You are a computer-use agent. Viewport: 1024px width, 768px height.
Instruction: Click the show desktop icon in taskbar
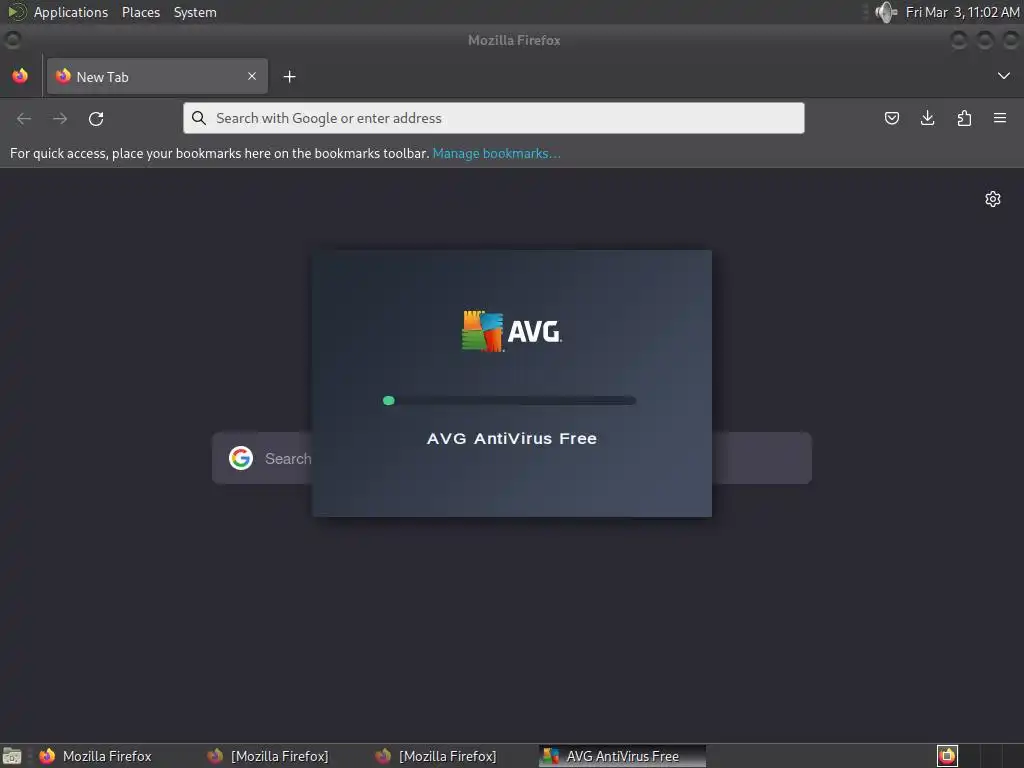pos(12,756)
